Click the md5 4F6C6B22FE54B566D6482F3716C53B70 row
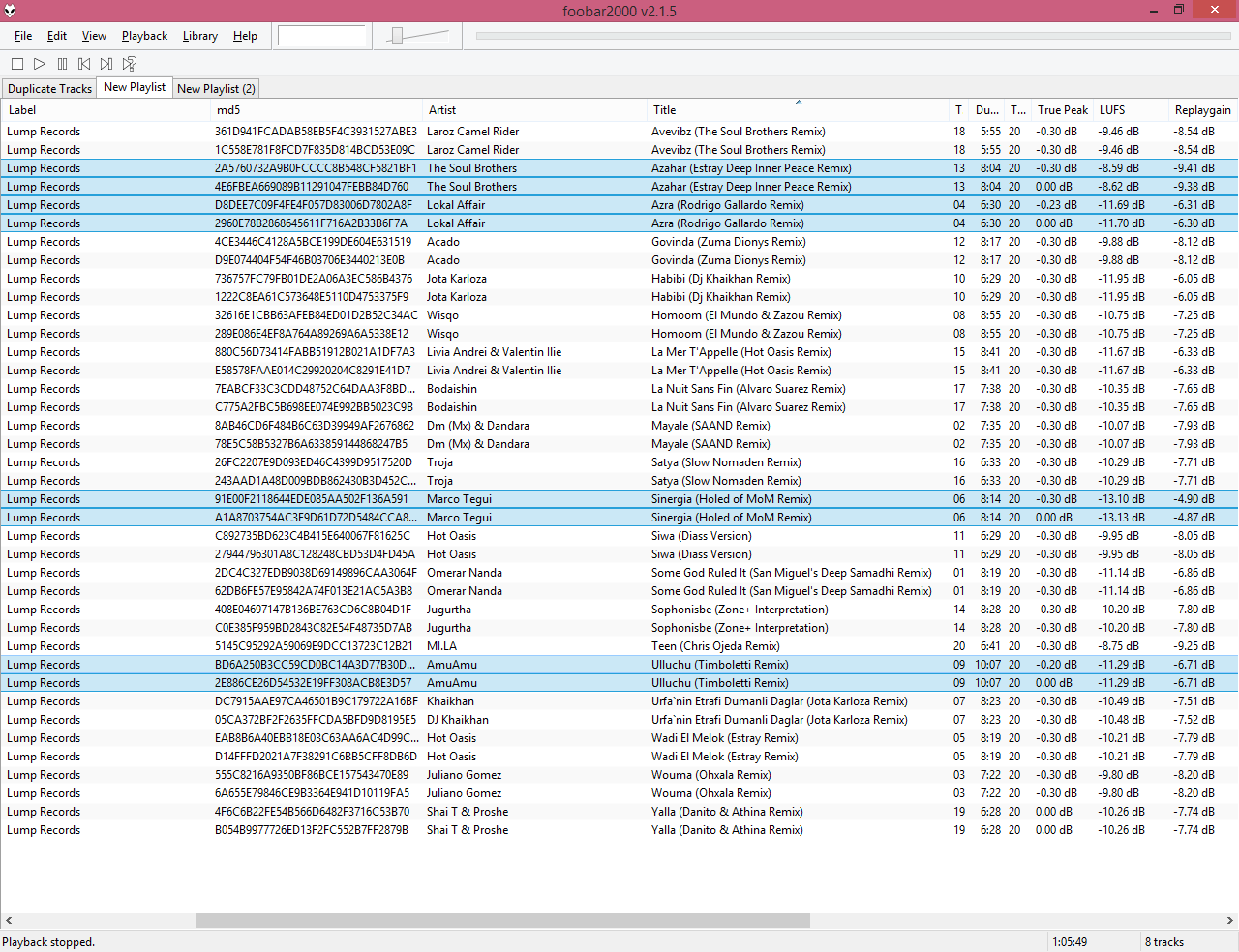1239x952 pixels. click(x=619, y=812)
